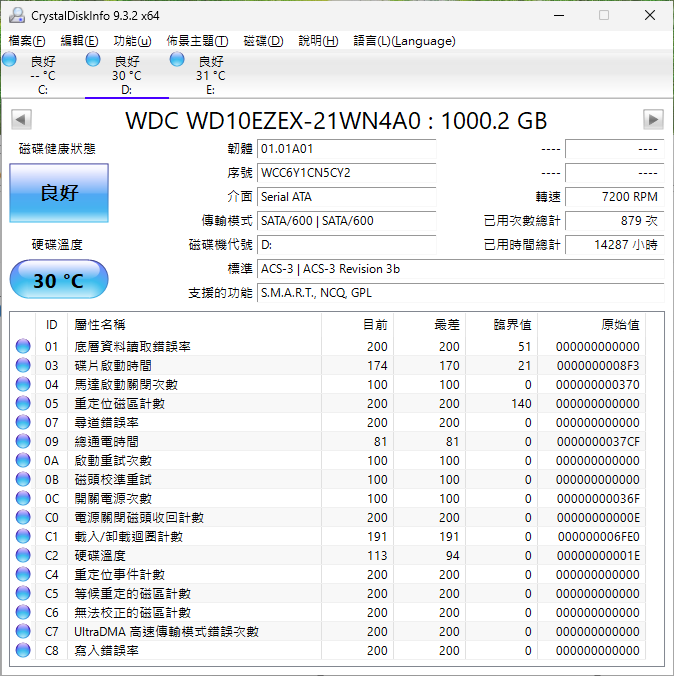This screenshot has width=674, height=676.
Task: Open the 功能(u) menu
Action: point(132,41)
